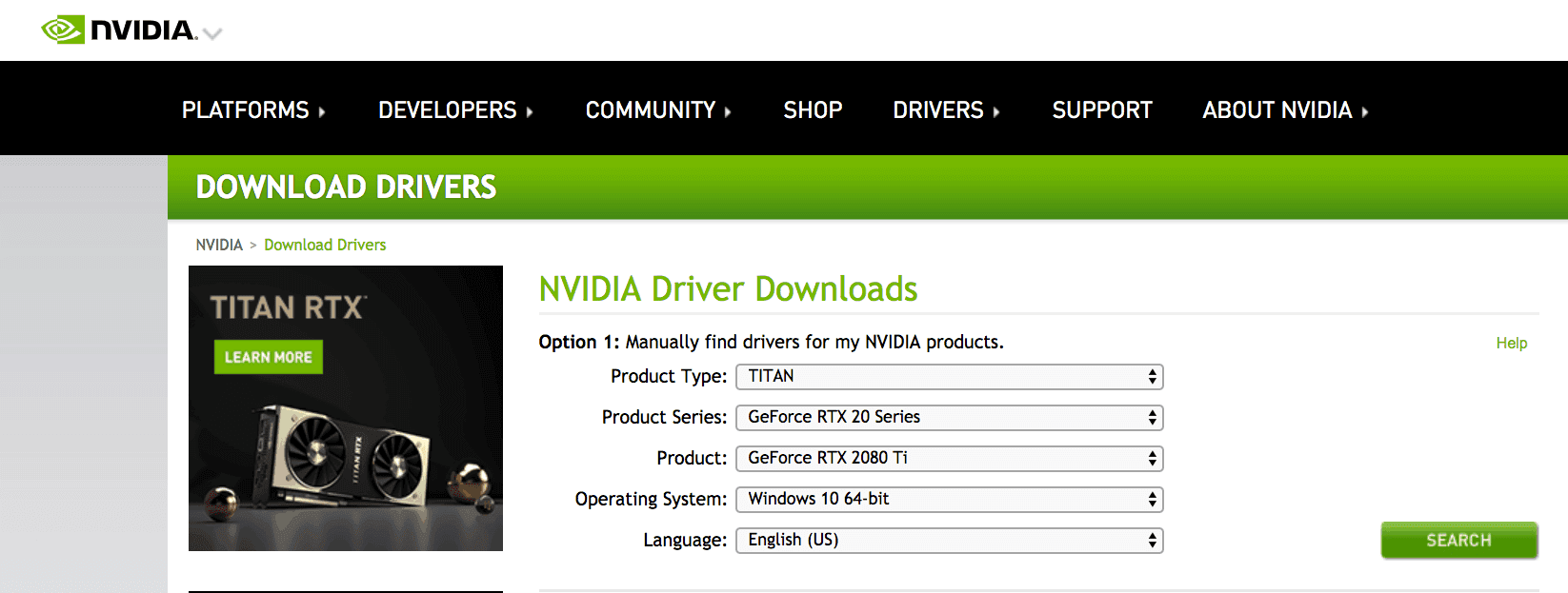Open the DRIVERS menu
1568x593 pixels.
(946, 110)
